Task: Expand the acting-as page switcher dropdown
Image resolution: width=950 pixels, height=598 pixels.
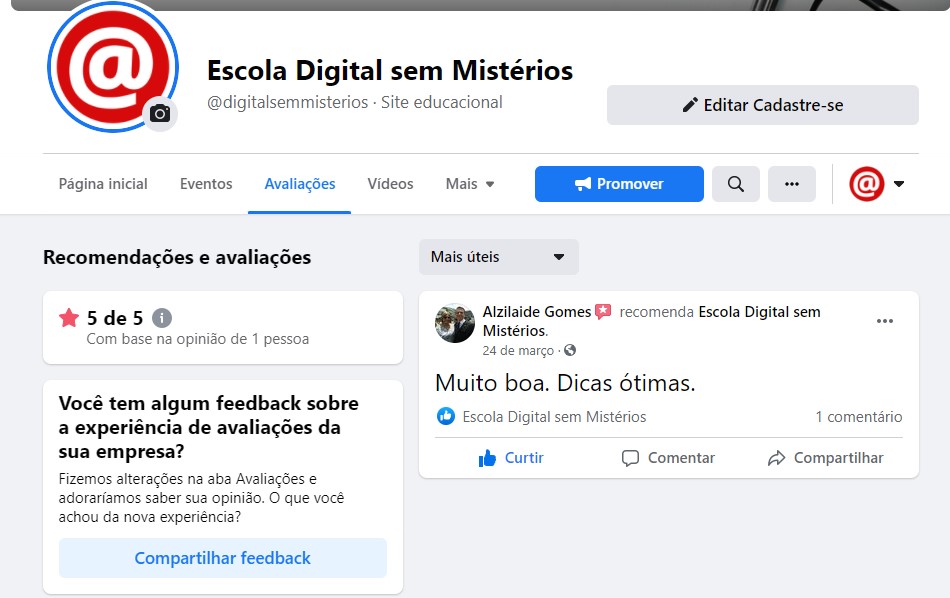Action: [877, 184]
